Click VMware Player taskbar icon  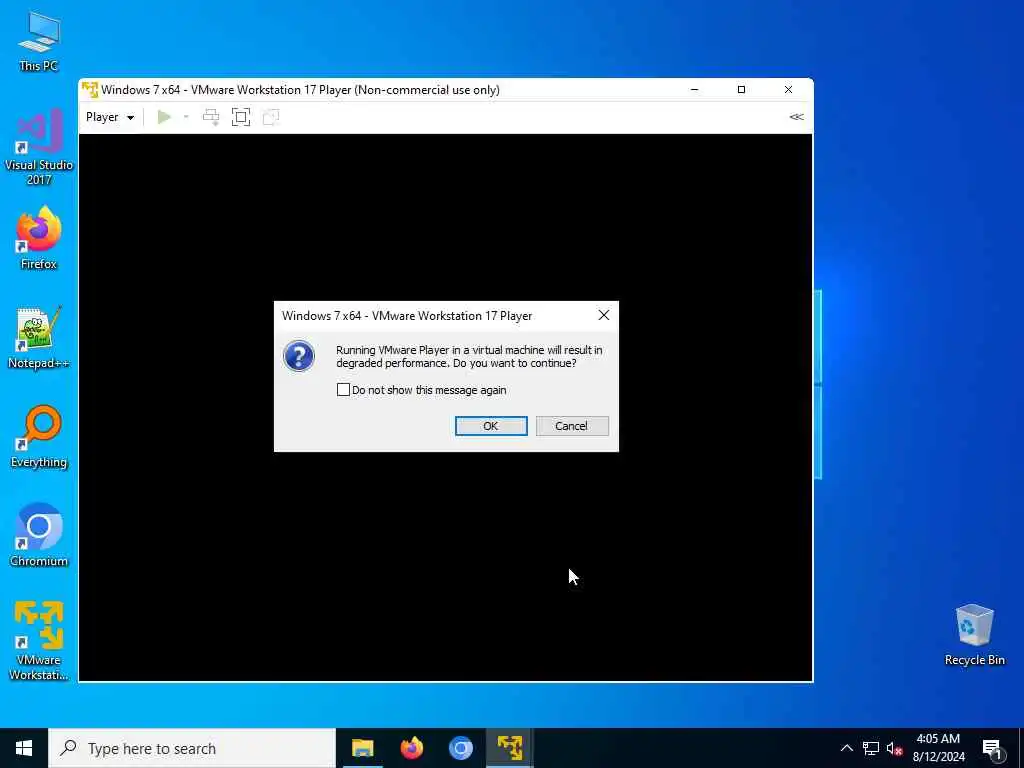click(509, 748)
